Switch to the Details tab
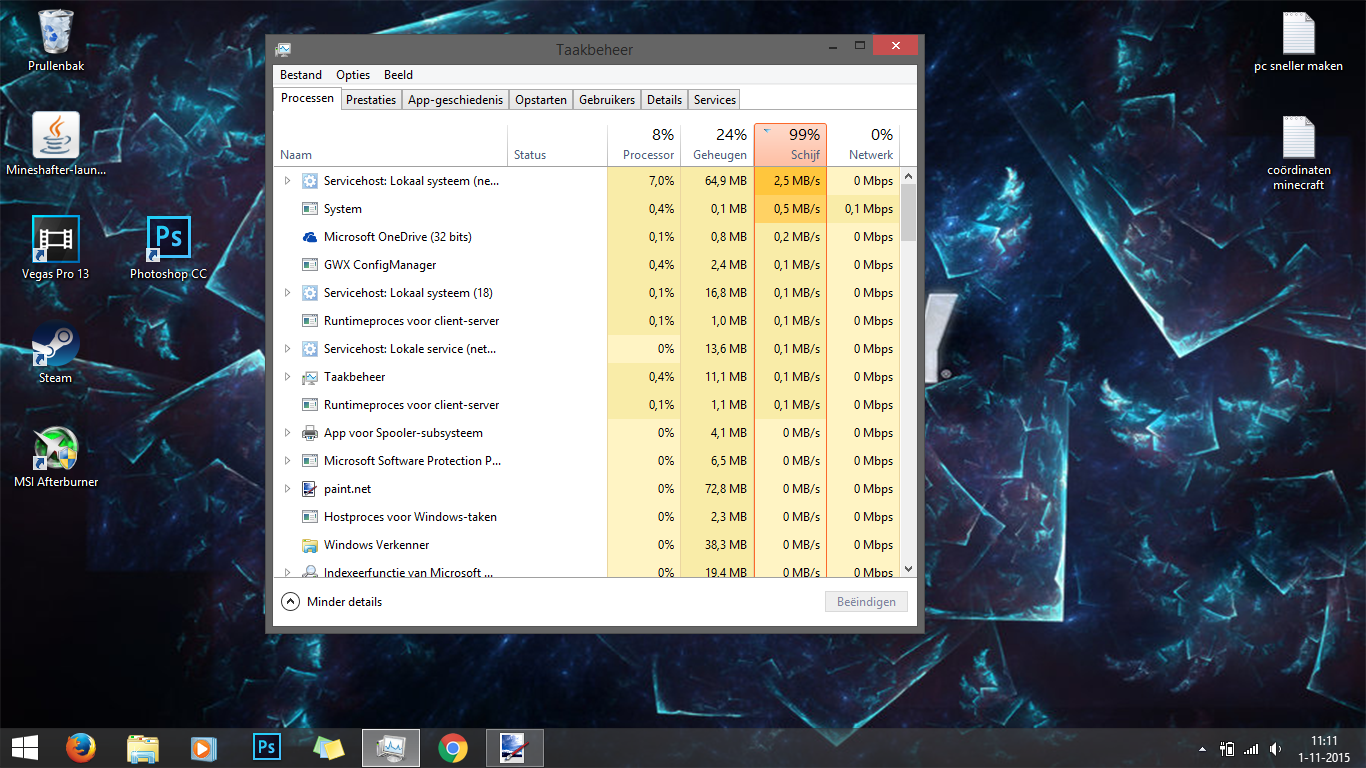The height and width of the screenshot is (768, 1366). coord(664,100)
